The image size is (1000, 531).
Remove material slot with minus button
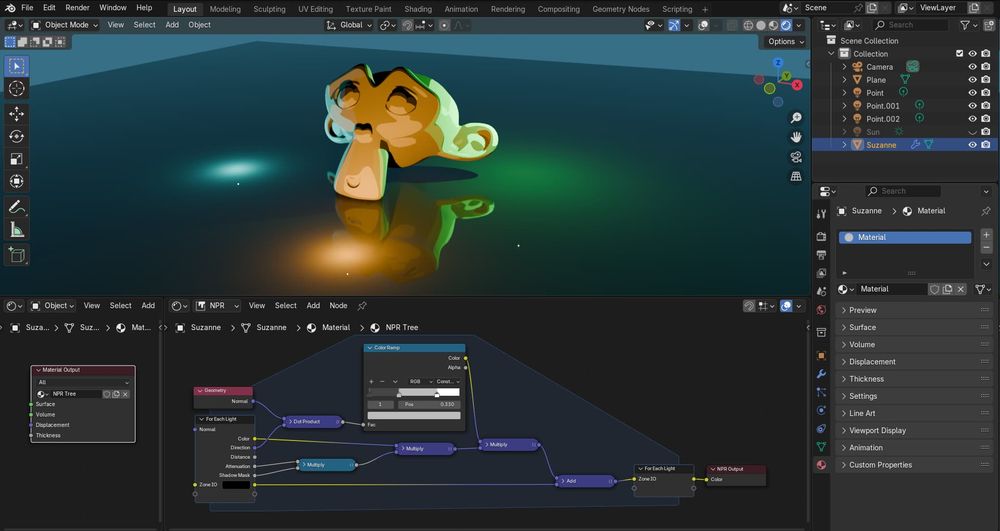[986, 248]
